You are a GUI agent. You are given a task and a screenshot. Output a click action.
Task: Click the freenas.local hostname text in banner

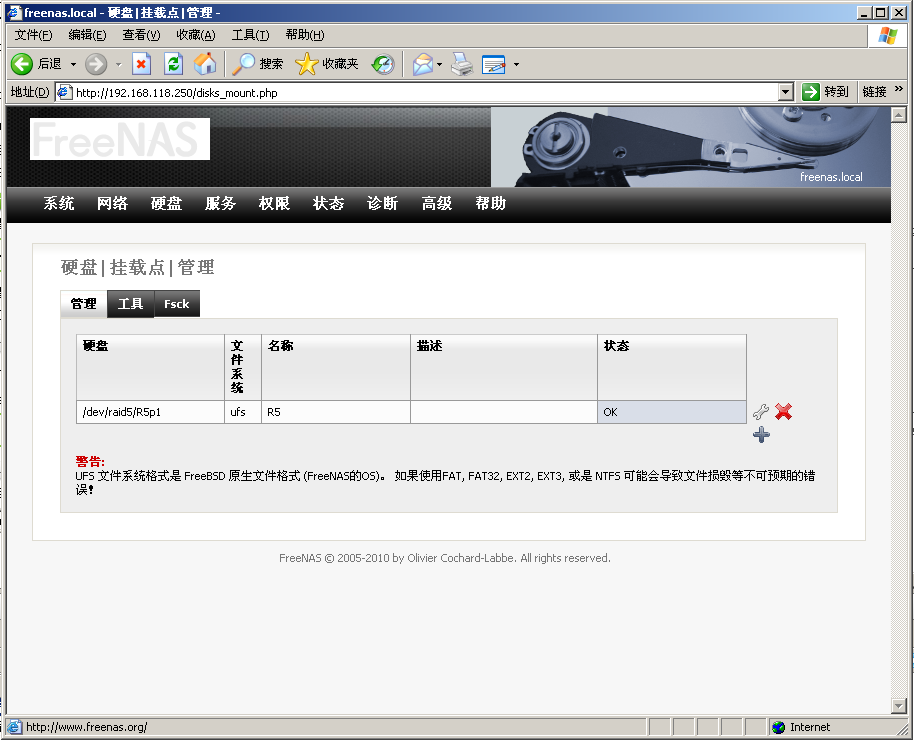(x=831, y=177)
